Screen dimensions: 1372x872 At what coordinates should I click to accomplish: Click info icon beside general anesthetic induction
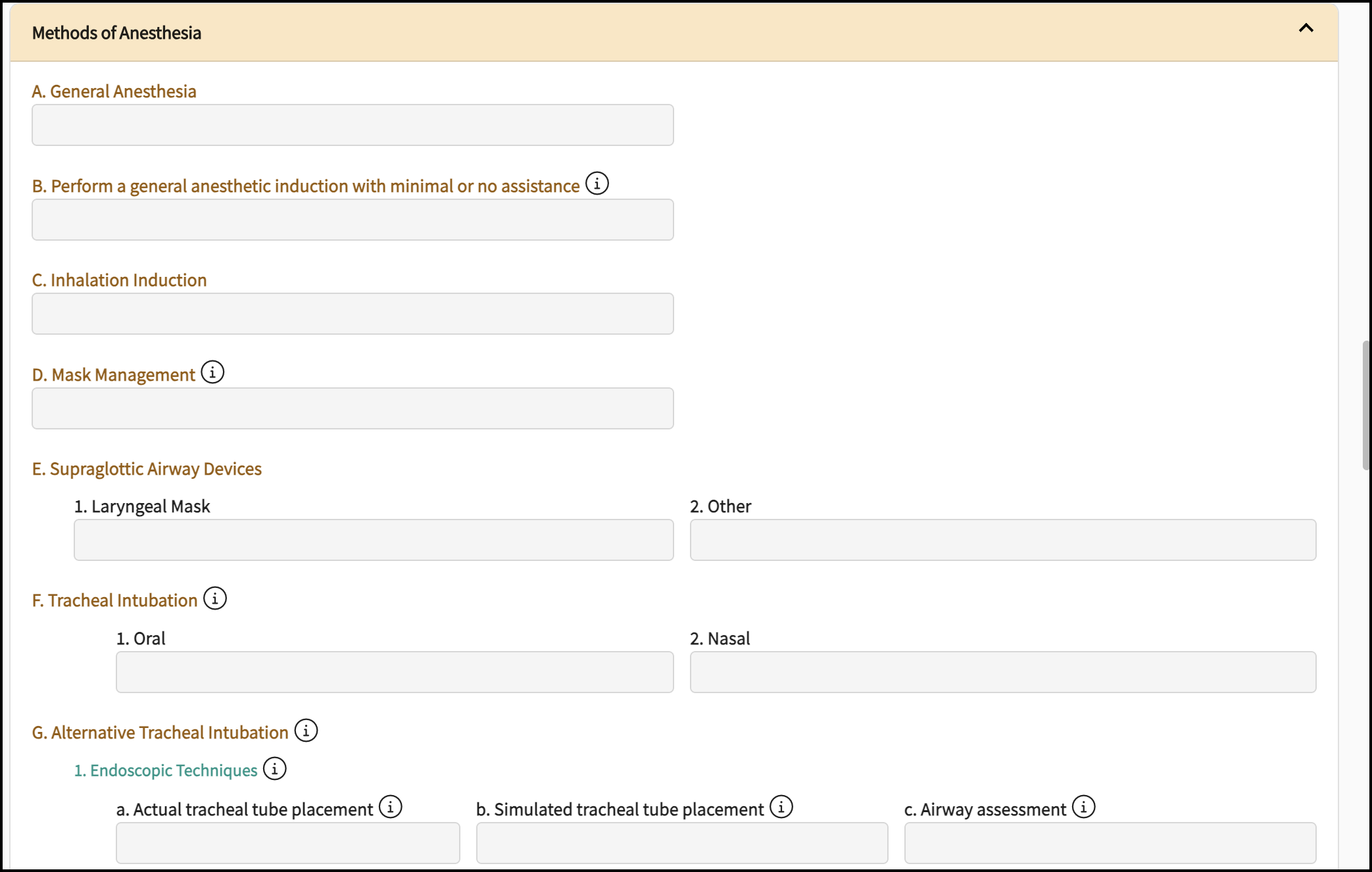coord(597,183)
